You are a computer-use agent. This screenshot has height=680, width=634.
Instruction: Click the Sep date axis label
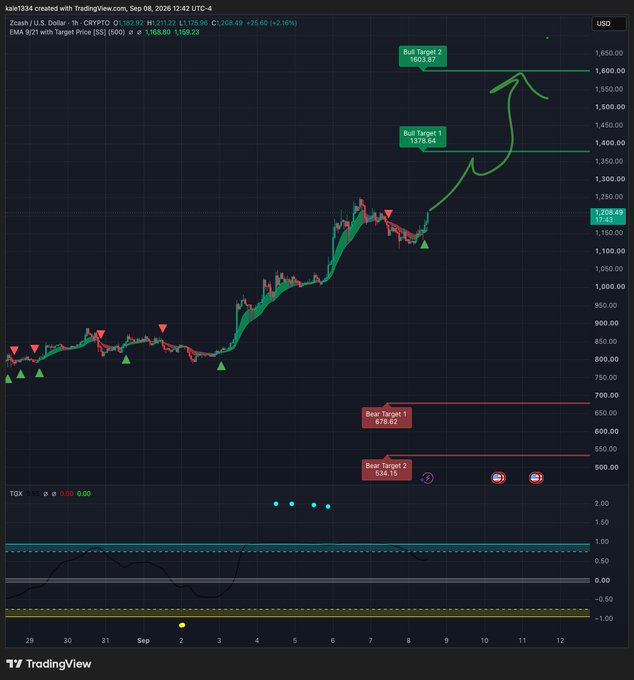click(x=143, y=641)
